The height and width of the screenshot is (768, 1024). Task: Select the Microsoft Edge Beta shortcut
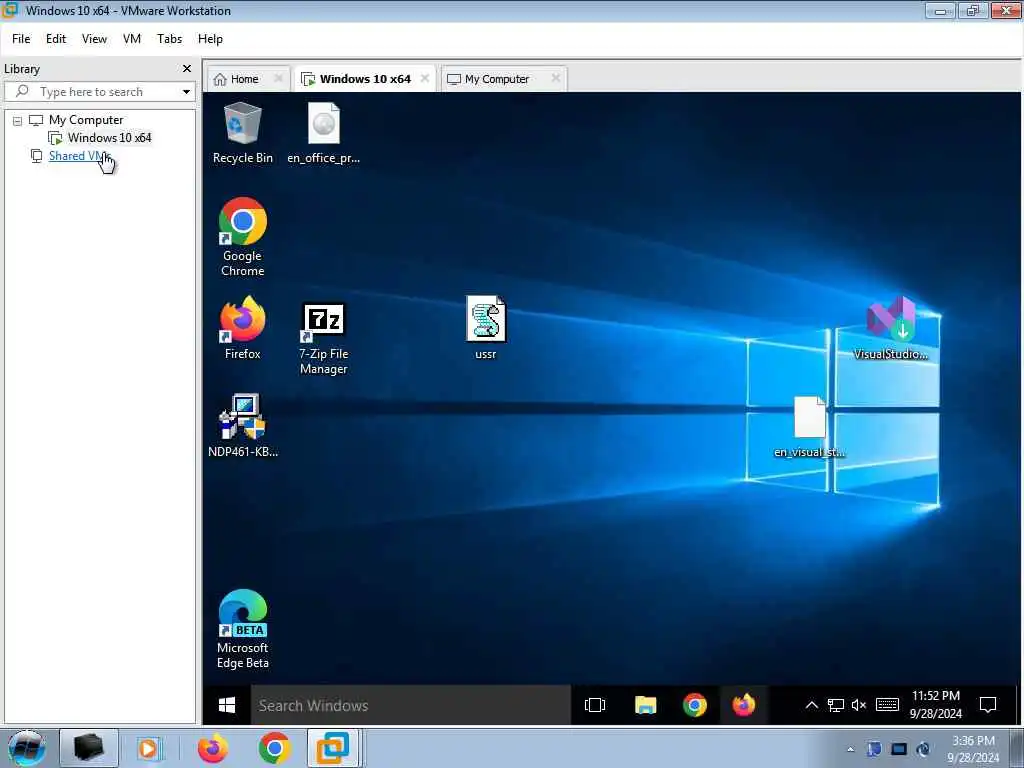pos(242,630)
